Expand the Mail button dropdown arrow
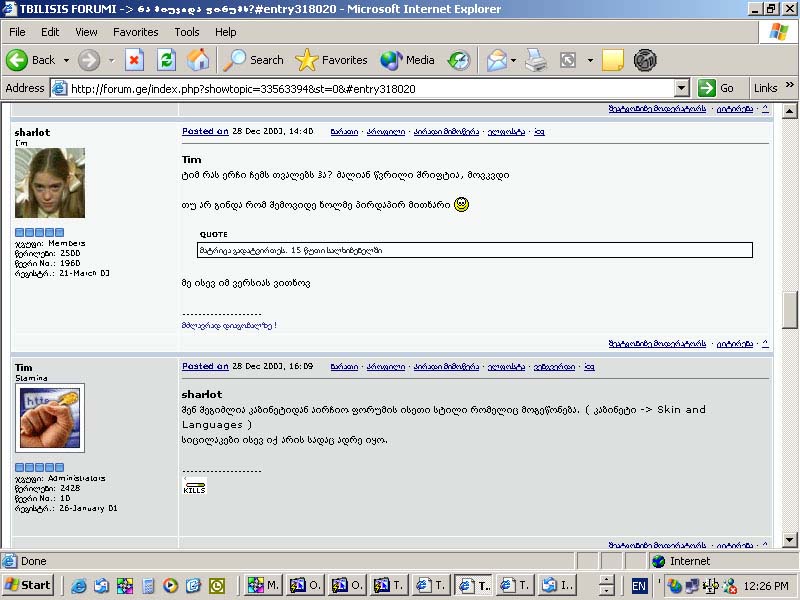800x600 pixels. tap(513, 60)
